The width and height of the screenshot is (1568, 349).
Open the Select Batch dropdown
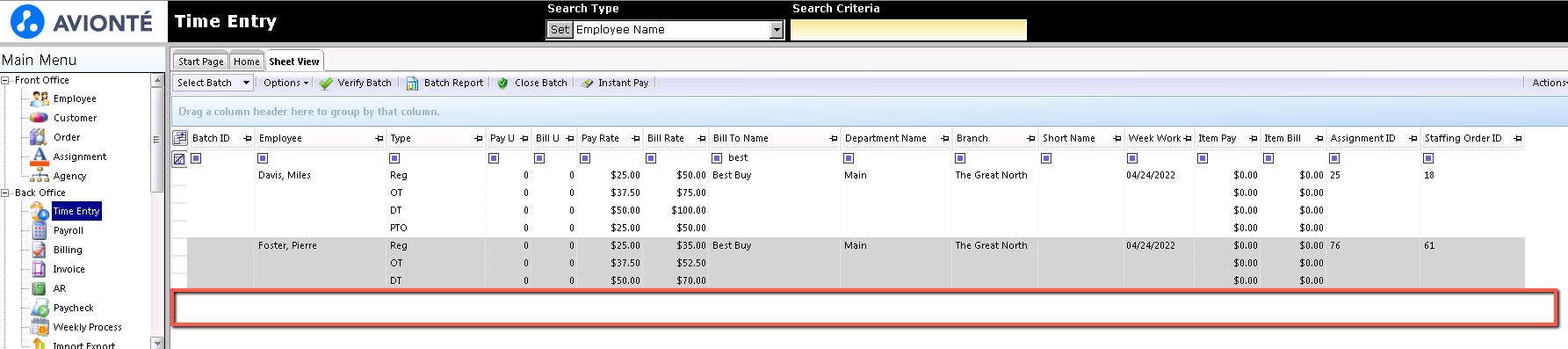(x=213, y=83)
